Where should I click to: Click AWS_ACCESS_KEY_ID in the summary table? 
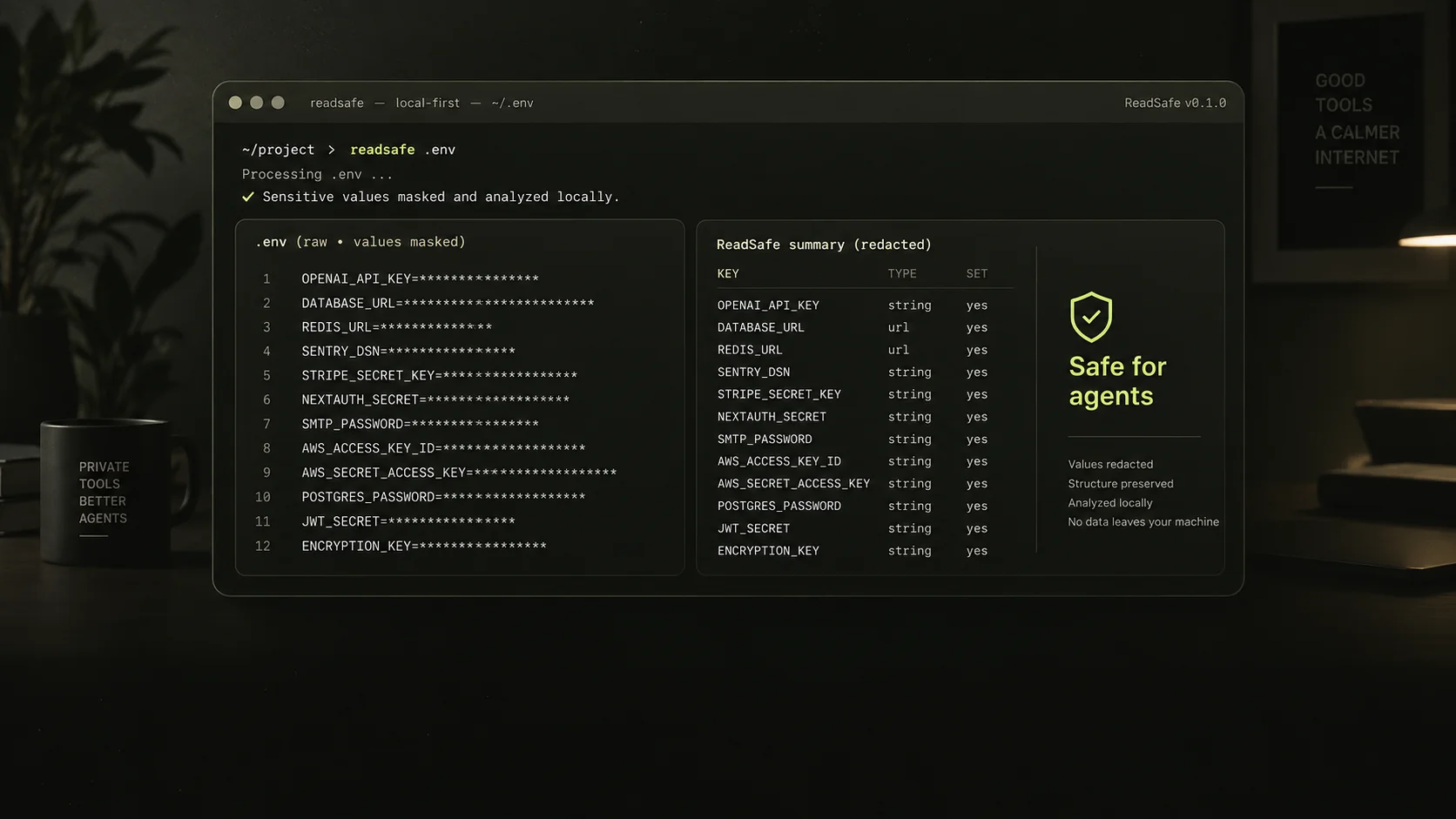point(779,461)
